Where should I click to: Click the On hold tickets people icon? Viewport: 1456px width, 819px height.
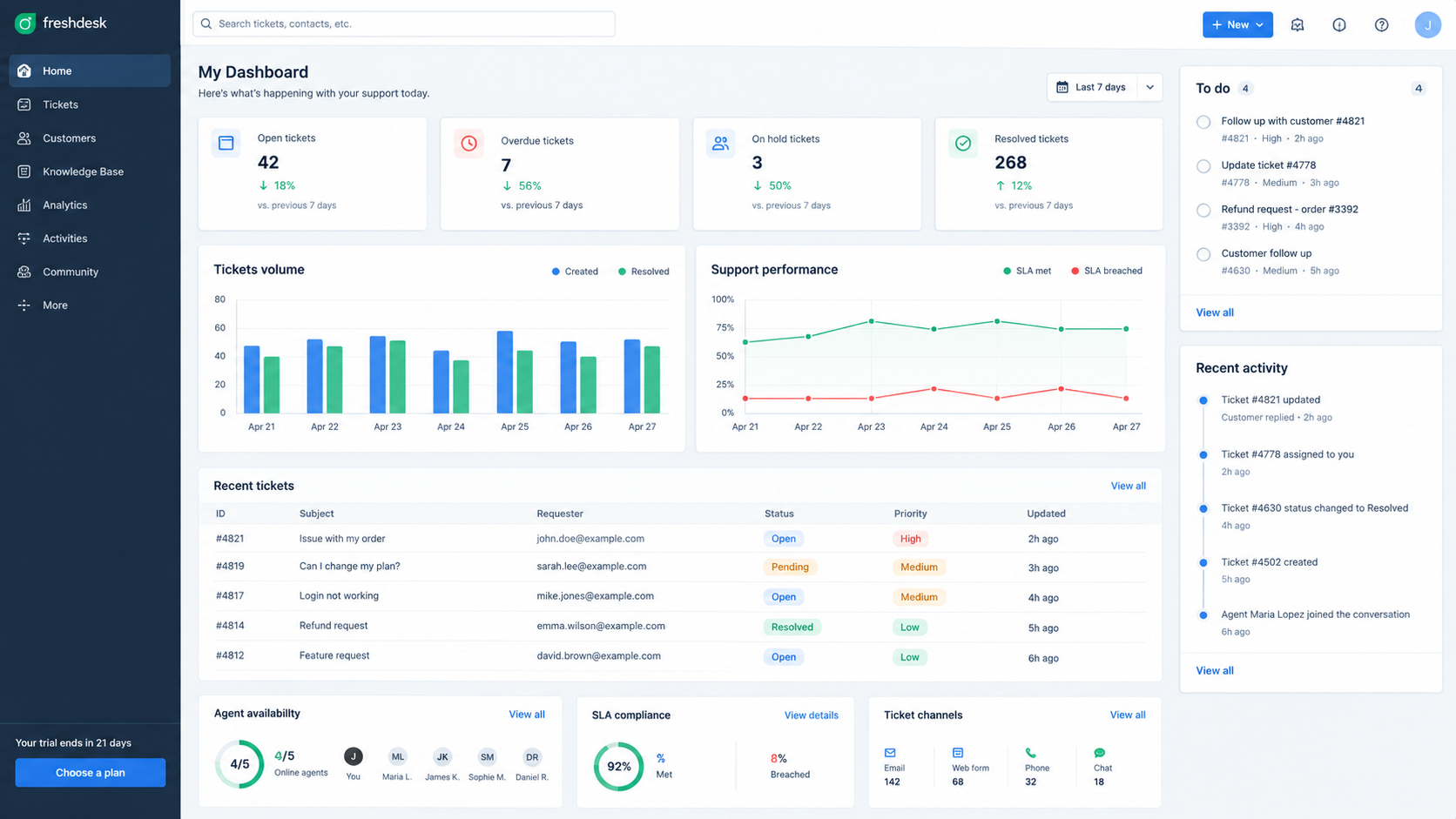pyautogui.click(x=720, y=143)
